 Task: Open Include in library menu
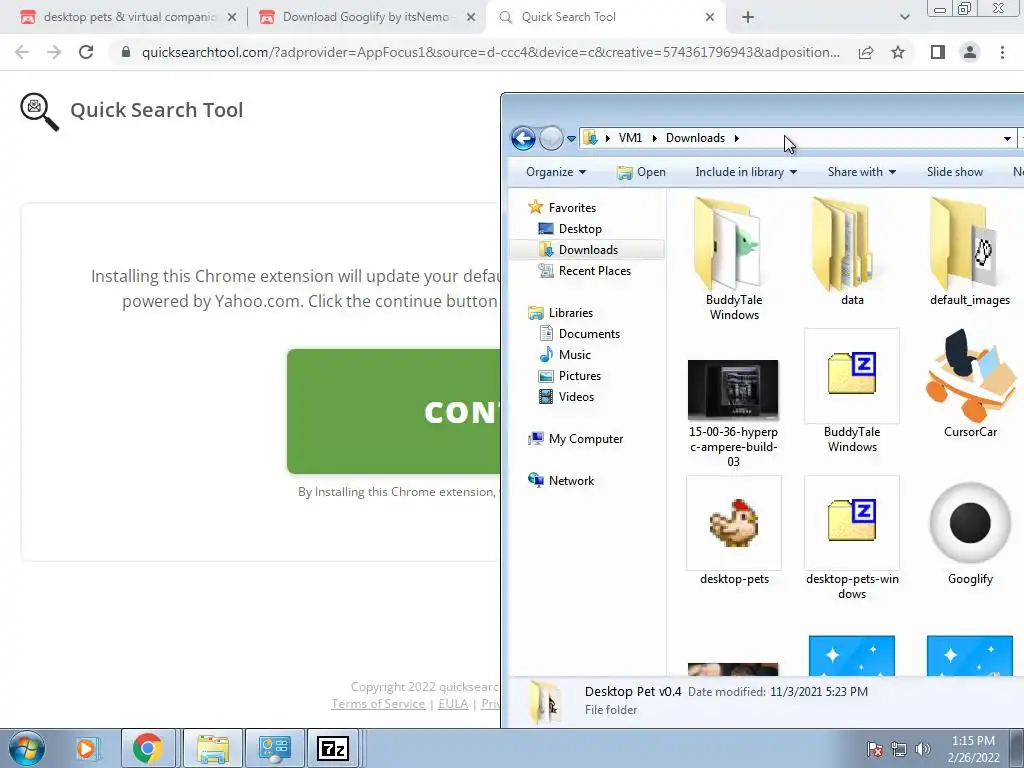746,172
